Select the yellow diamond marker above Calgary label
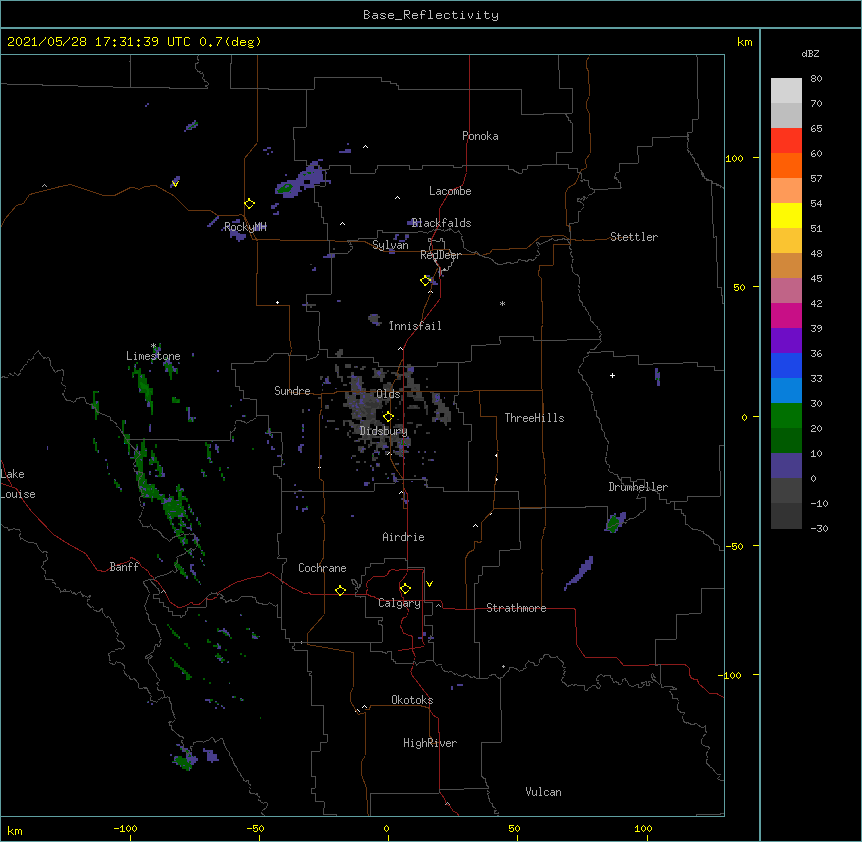The width and height of the screenshot is (862, 842). click(405, 589)
